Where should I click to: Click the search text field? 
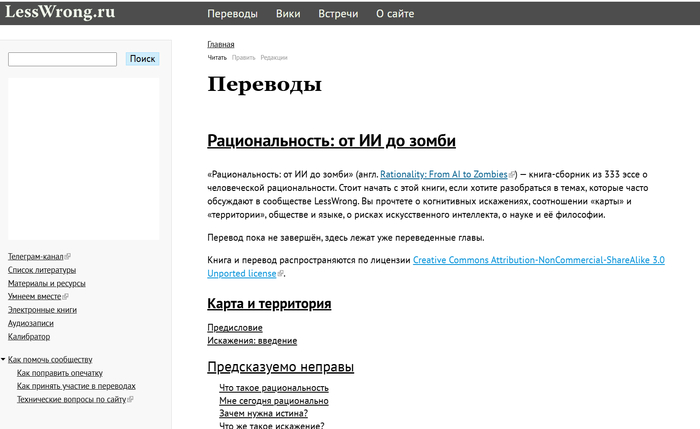coord(63,59)
